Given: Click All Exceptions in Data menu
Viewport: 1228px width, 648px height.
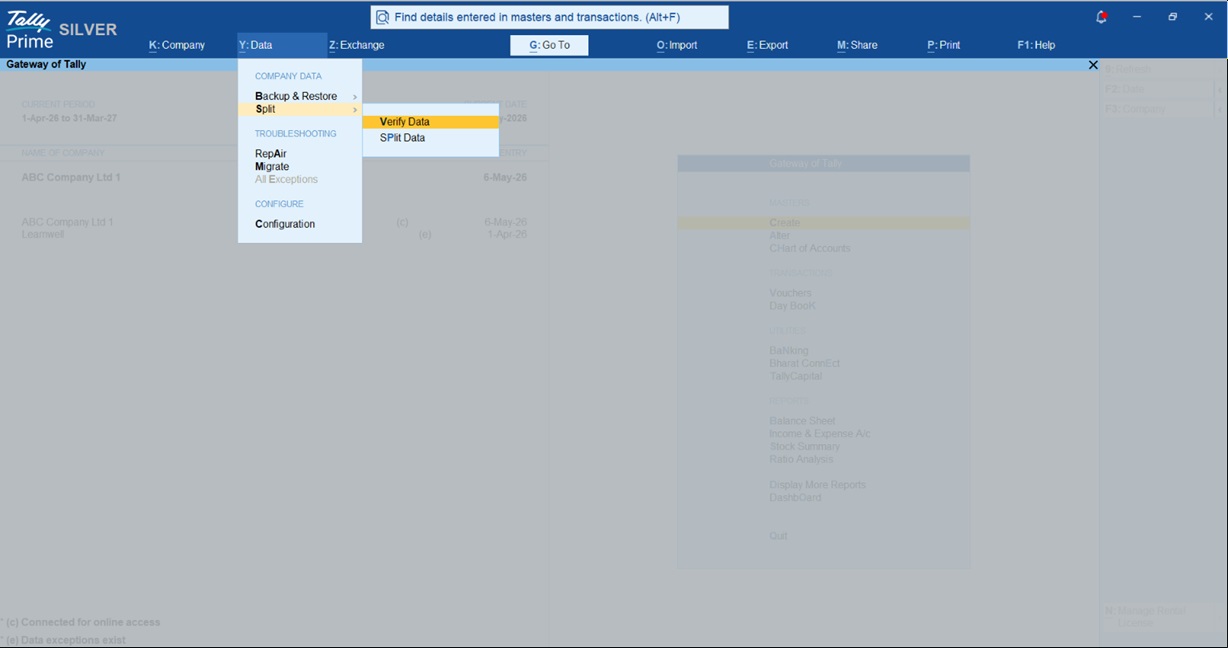Looking at the screenshot, I should coord(286,179).
